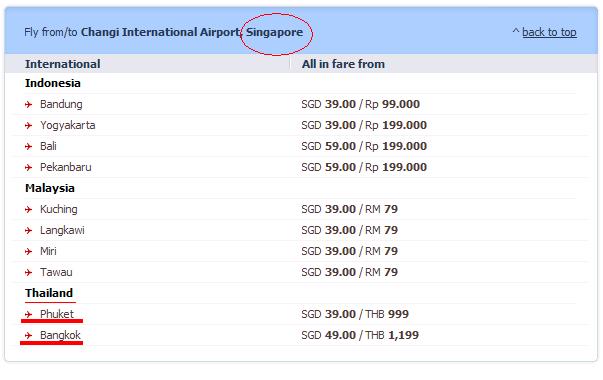The image size is (603, 380).
Task: Click the airplane icon beside Langkawi
Action: (28, 230)
